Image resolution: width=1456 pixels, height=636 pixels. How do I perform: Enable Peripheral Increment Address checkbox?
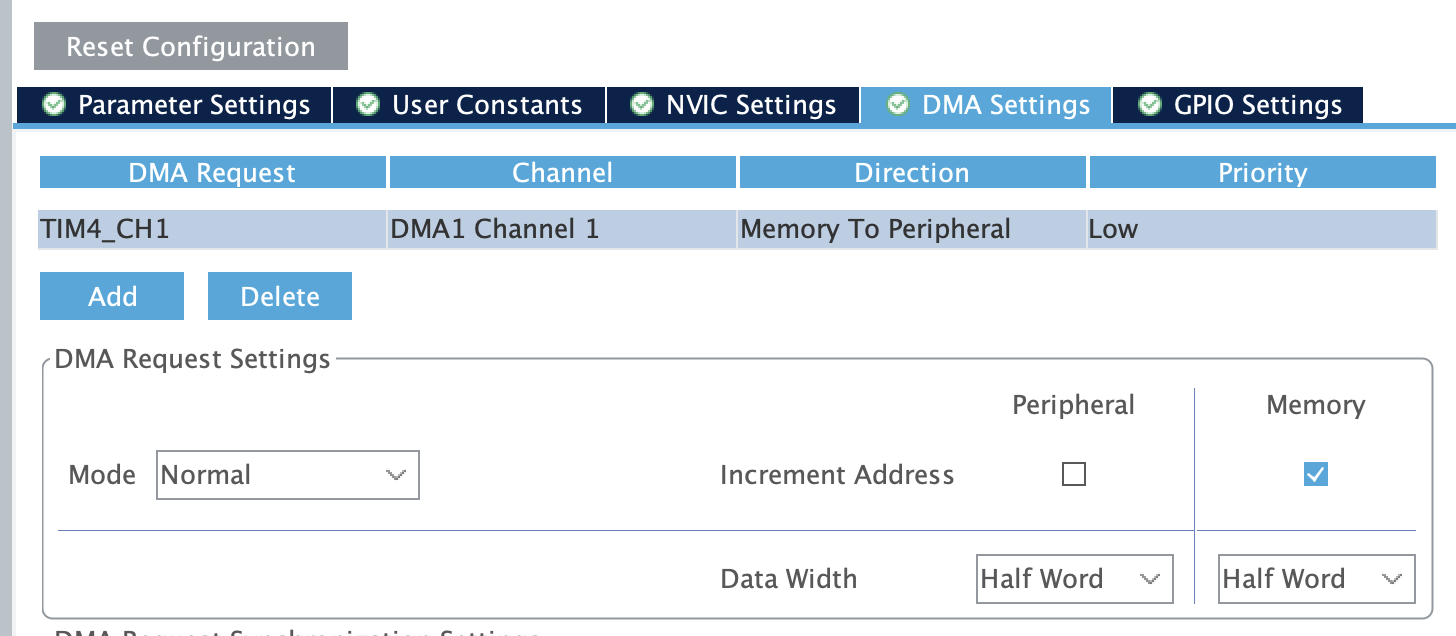pyautogui.click(x=1074, y=474)
